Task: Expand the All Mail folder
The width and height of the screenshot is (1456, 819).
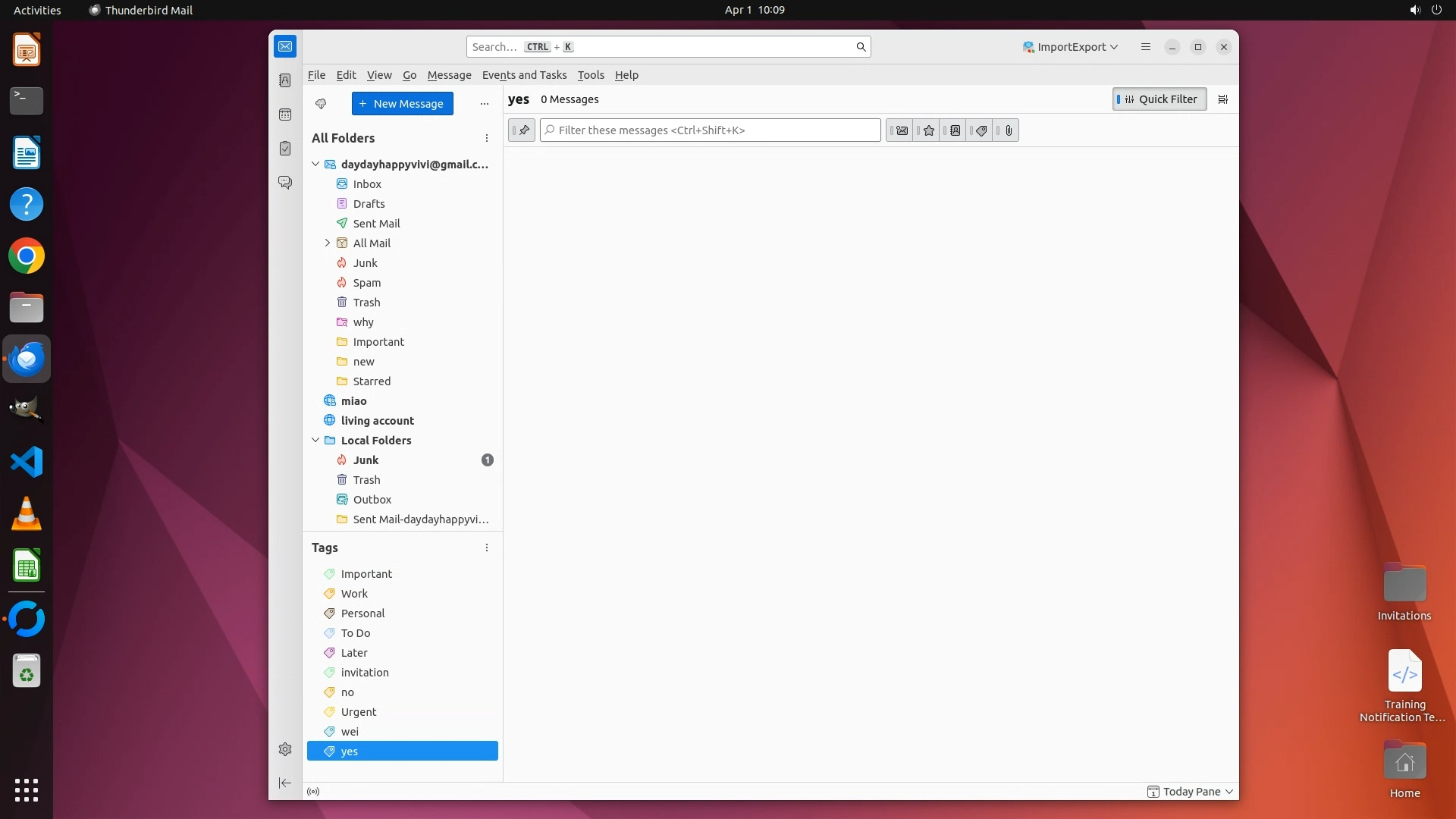Action: point(328,243)
